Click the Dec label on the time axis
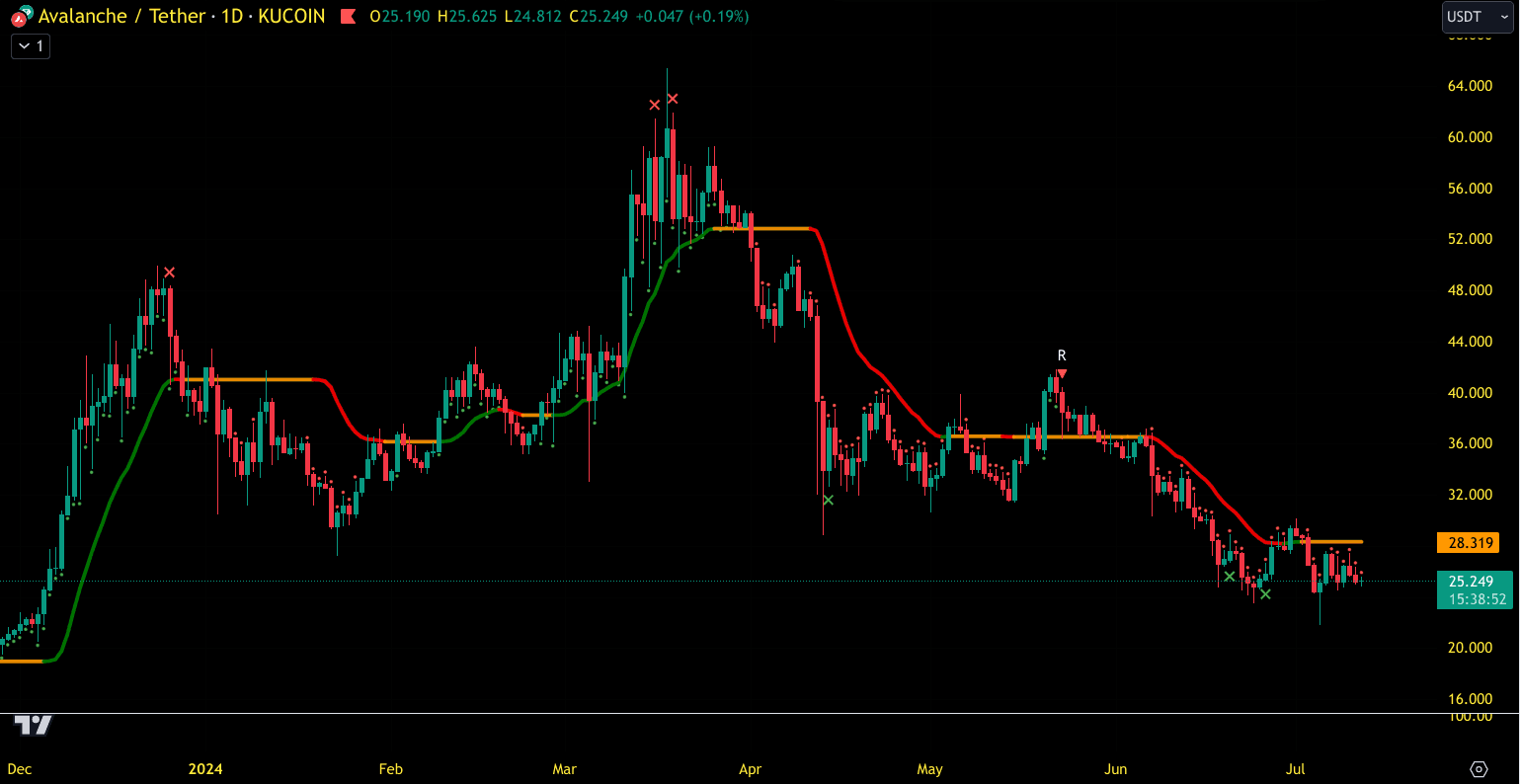Viewport: 1520px width, 784px height. 20,769
